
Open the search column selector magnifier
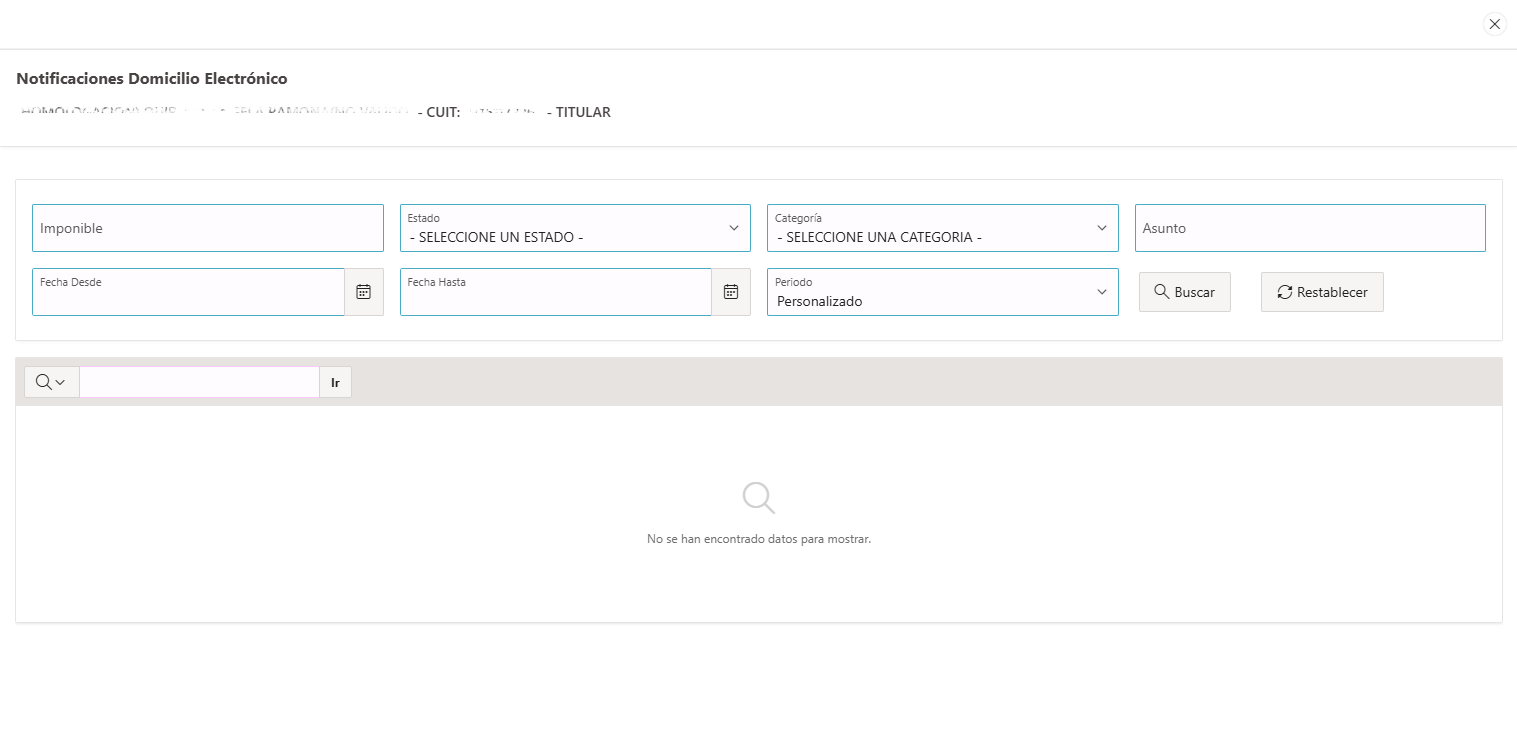click(51, 382)
